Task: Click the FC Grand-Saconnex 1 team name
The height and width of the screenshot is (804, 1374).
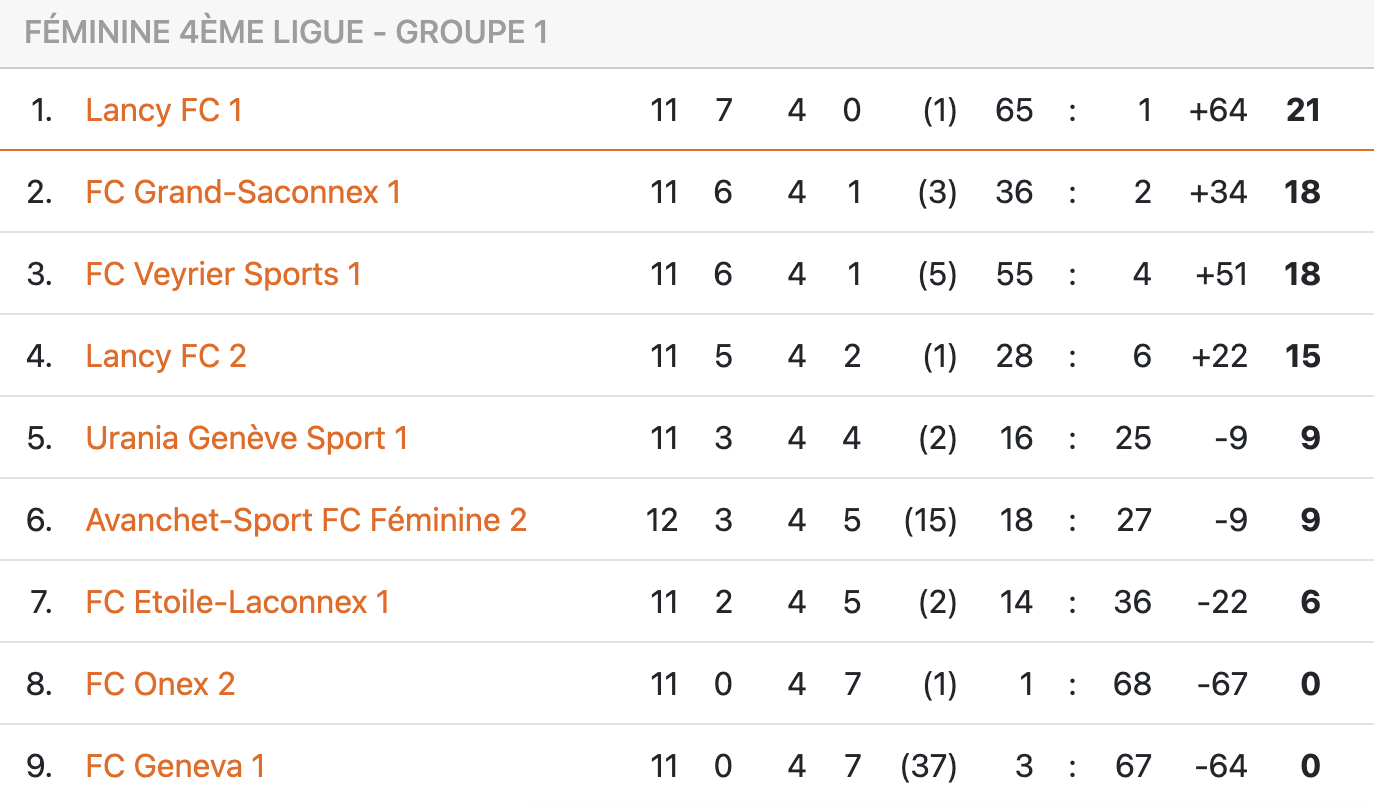Action: click(243, 192)
